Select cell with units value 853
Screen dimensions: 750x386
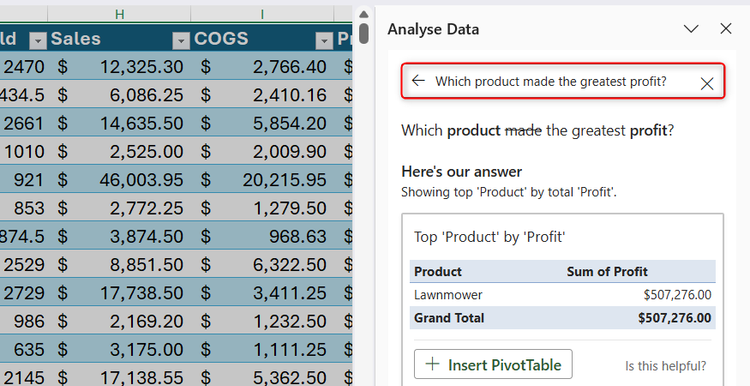(23, 208)
